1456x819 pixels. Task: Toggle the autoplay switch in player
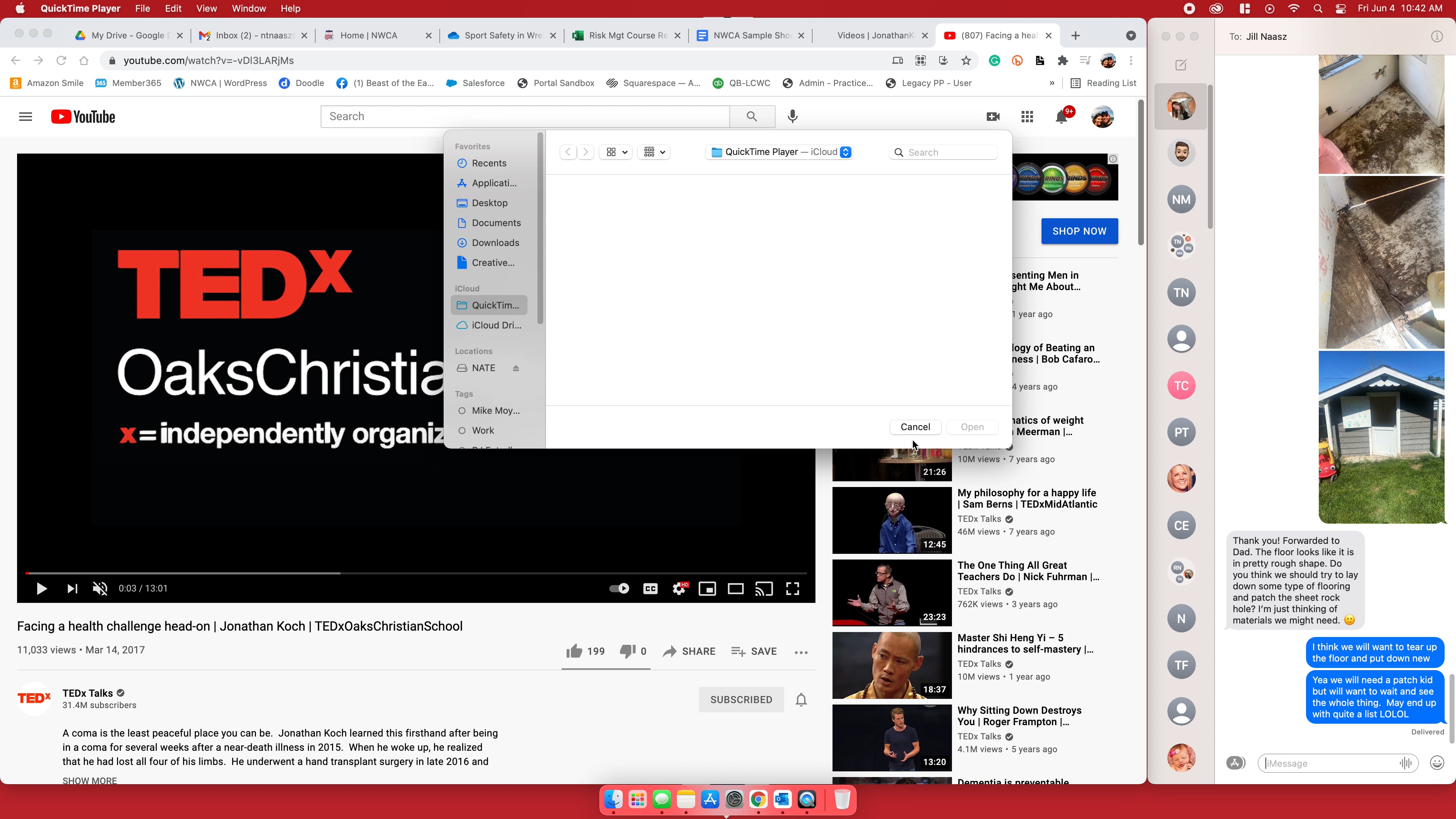[x=619, y=588]
